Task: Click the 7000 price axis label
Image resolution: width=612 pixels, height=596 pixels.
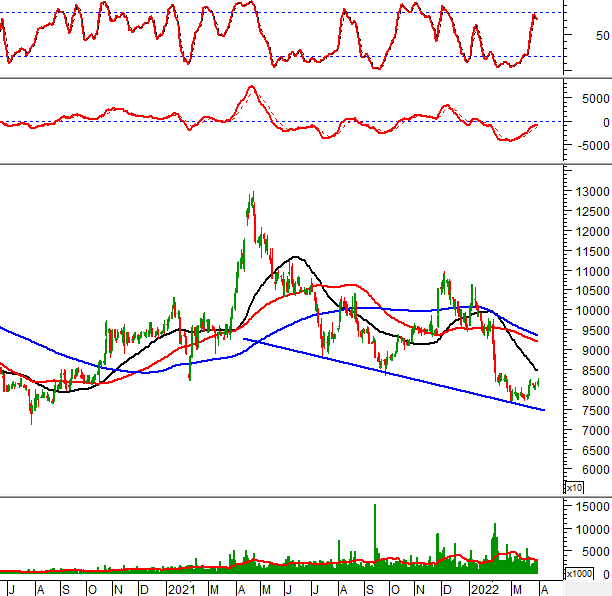Action: pos(596,431)
